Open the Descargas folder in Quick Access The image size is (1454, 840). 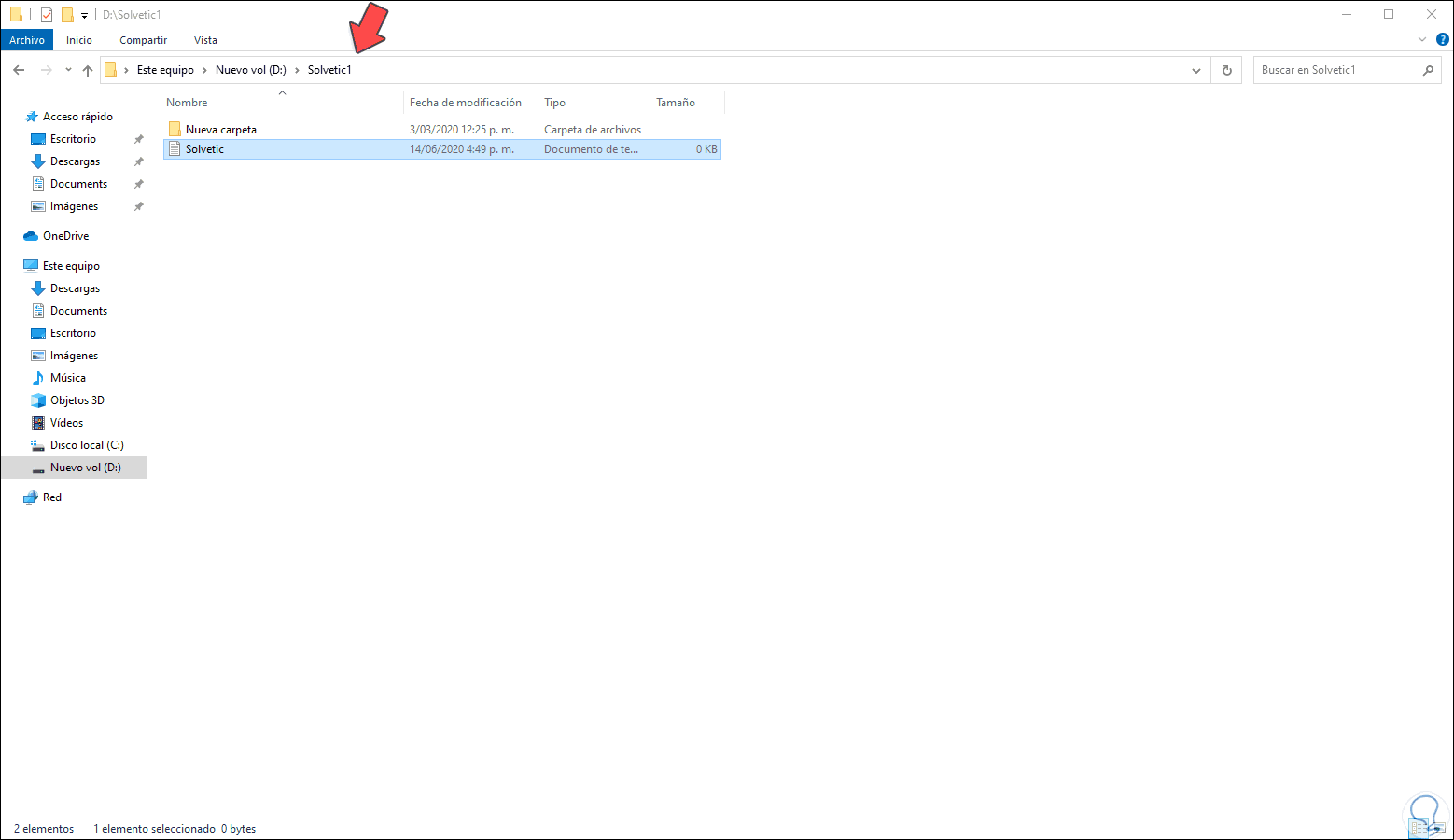tap(75, 161)
